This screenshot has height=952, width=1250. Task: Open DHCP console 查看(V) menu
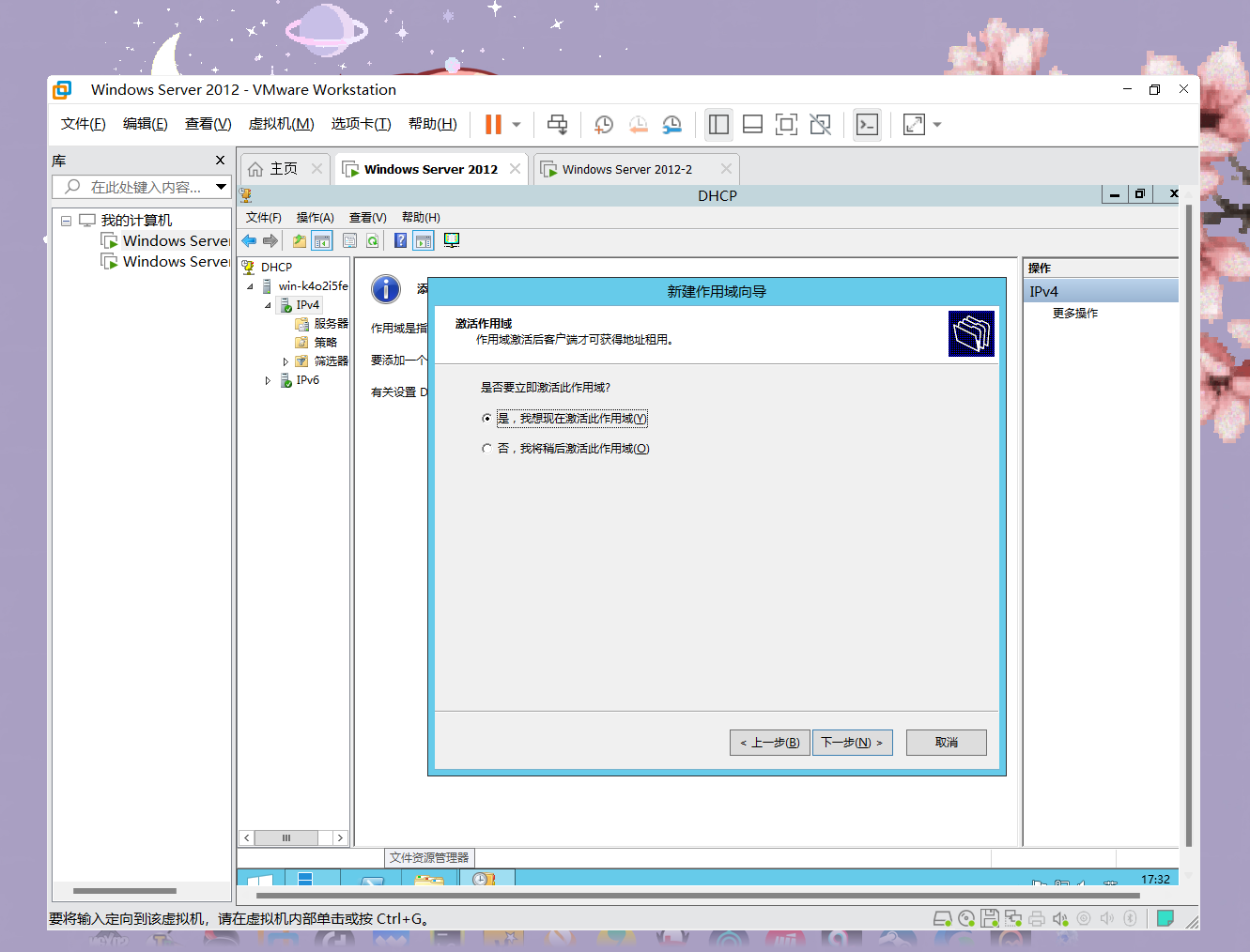(368, 218)
